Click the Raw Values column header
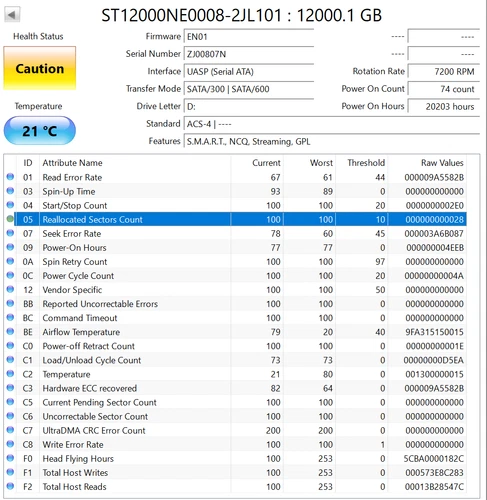This screenshot has height=500, width=487. 442,163
